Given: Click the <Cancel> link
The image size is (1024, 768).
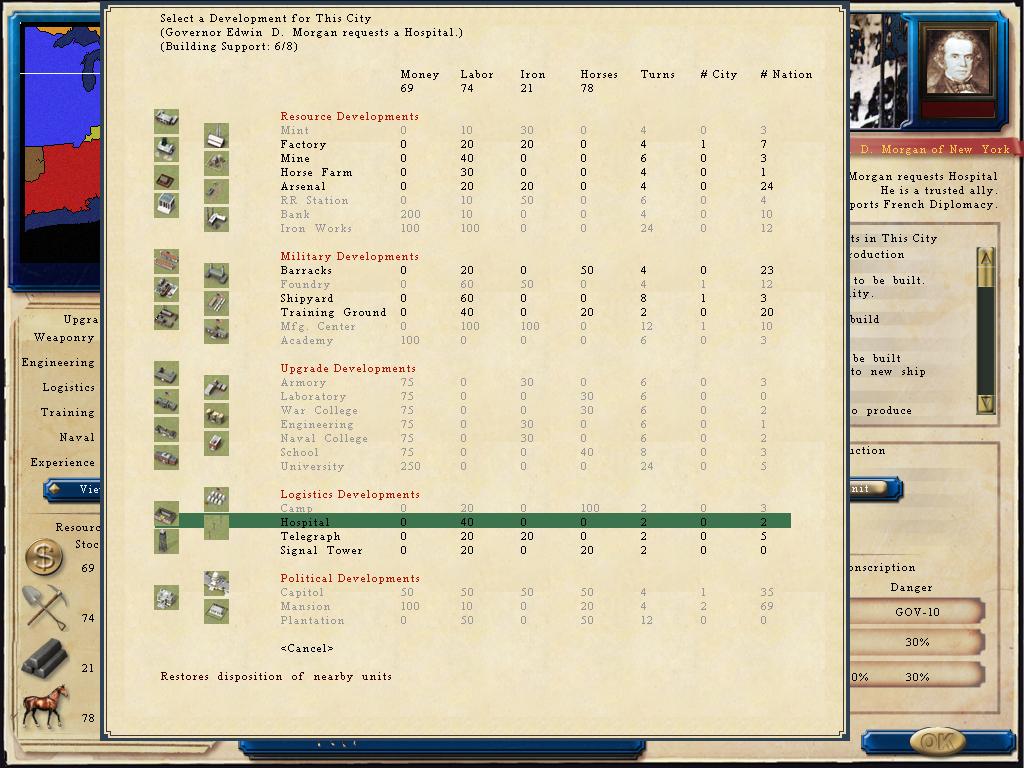Looking at the screenshot, I should (x=307, y=648).
